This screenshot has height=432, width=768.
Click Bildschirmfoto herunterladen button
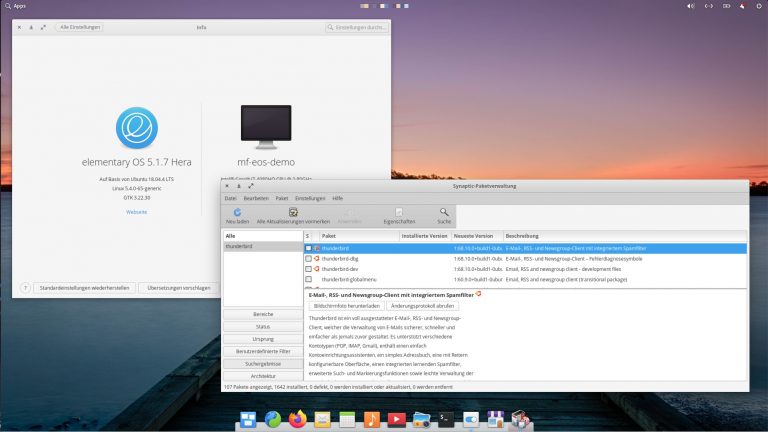pyautogui.click(x=347, y=306)
